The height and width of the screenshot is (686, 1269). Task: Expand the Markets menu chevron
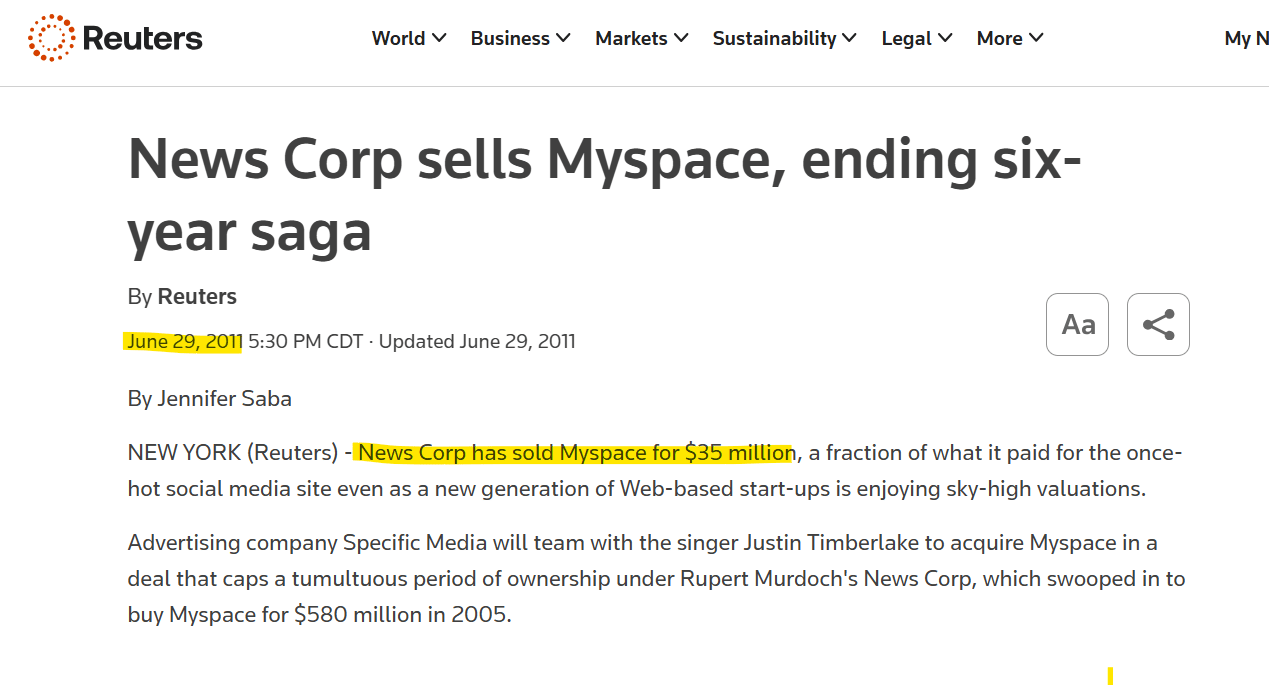click(x=681, y=39)
